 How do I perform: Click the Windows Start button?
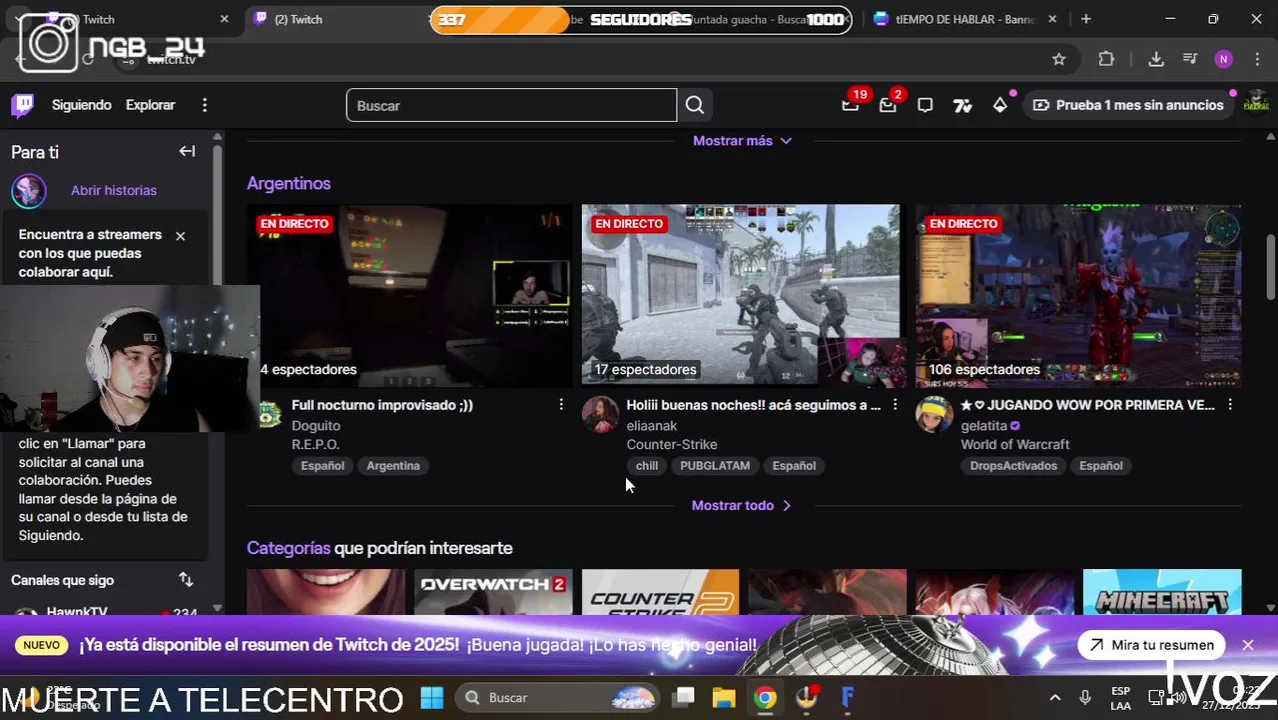click(432, 697)
